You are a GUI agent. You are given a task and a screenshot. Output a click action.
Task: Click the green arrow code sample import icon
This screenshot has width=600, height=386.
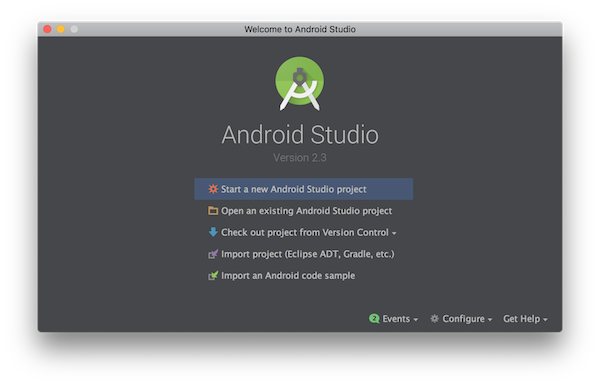[x=213, y=275]
